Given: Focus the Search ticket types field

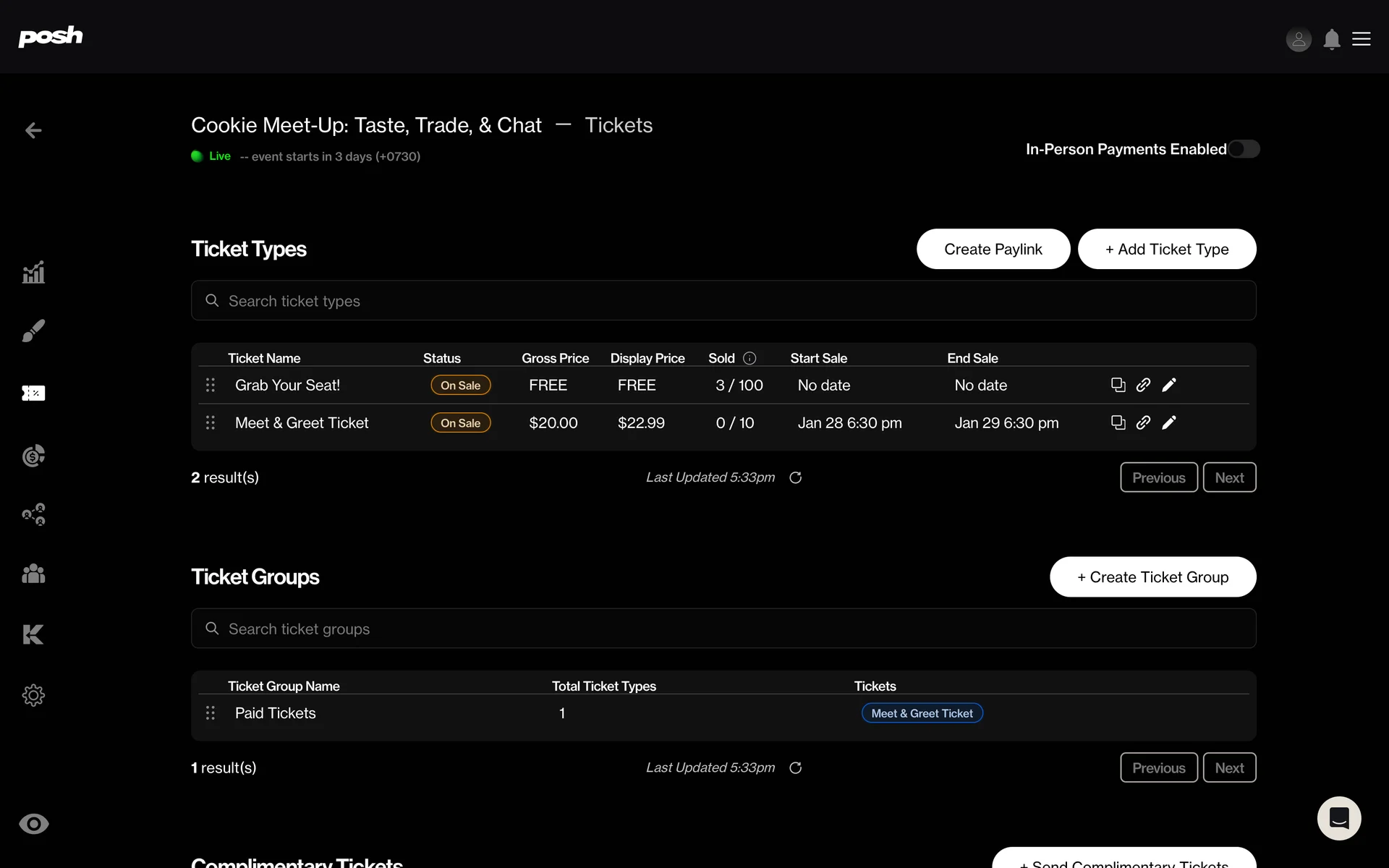Looking at the screenshot, I should pyautogui.click(x=723, y=301).
